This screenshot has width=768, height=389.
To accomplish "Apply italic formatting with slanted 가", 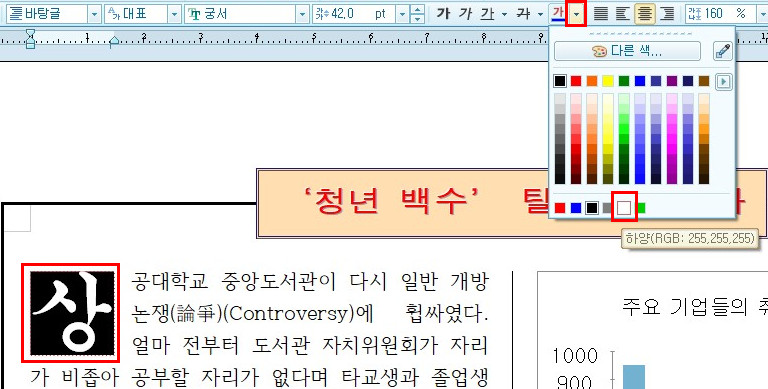I will [x=465, y=14].
